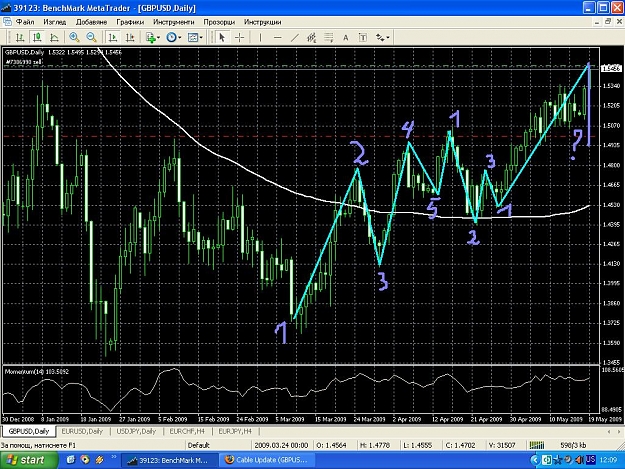Switch to the EURUSD,Daily chart tab
Image resolution: width=625 pixels, height=469 pixels.
(82, 431)
